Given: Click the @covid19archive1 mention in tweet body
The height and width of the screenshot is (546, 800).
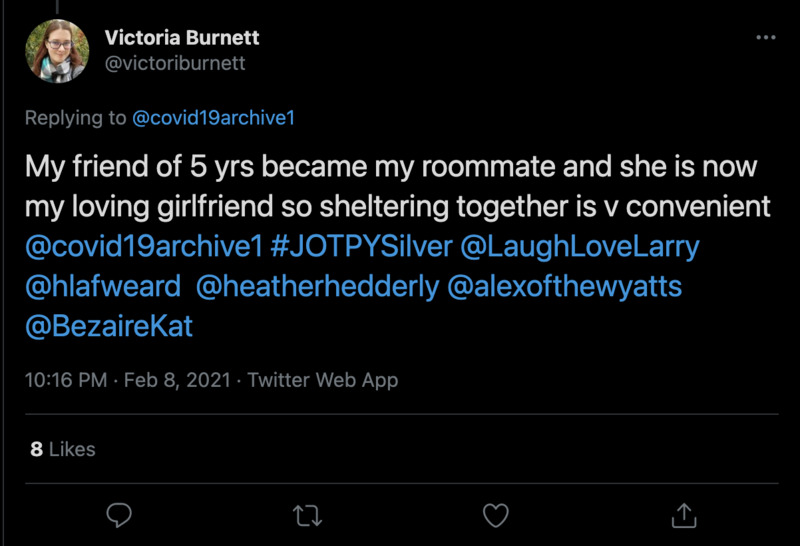Looking at the screenshot, I should click(x=144, y=247).
